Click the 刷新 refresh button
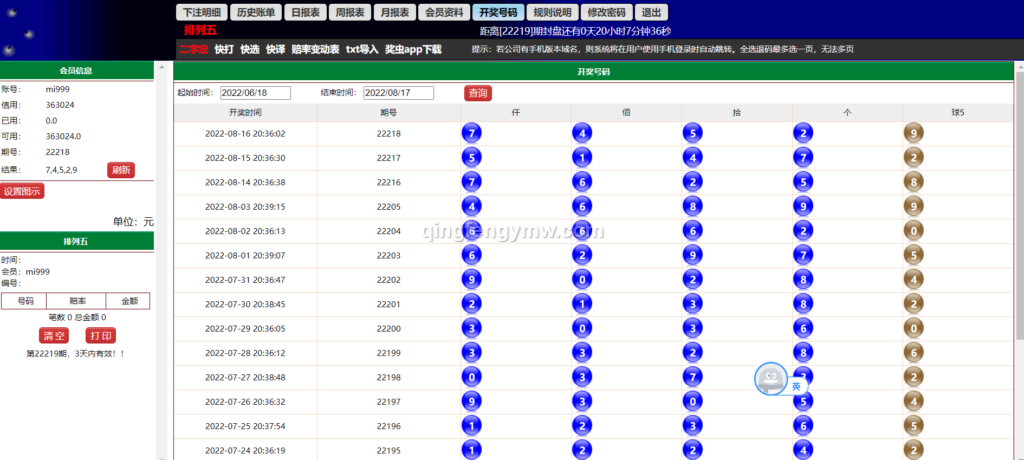 [121, 170]
